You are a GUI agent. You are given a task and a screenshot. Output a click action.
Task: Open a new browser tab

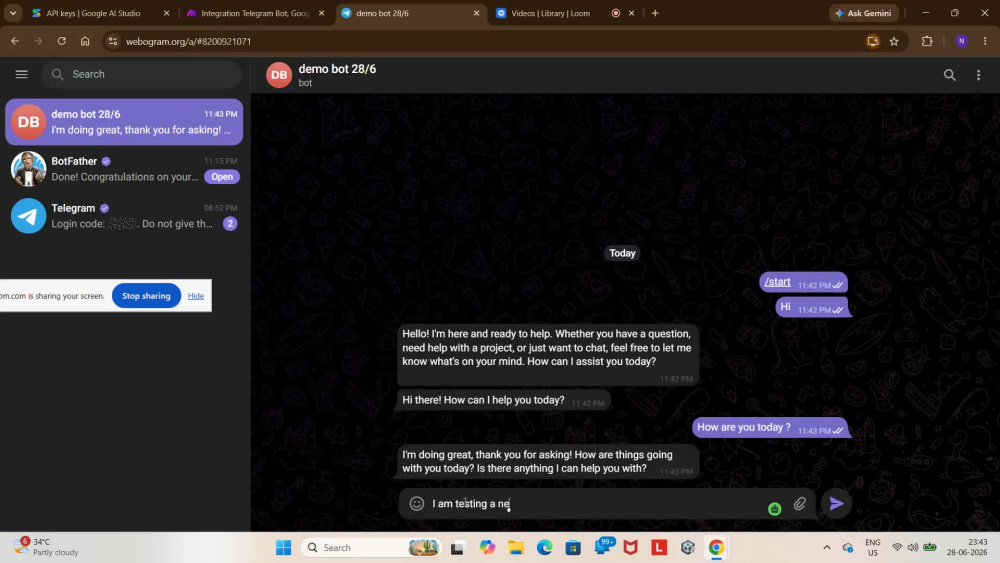click(x=655, y=13)
